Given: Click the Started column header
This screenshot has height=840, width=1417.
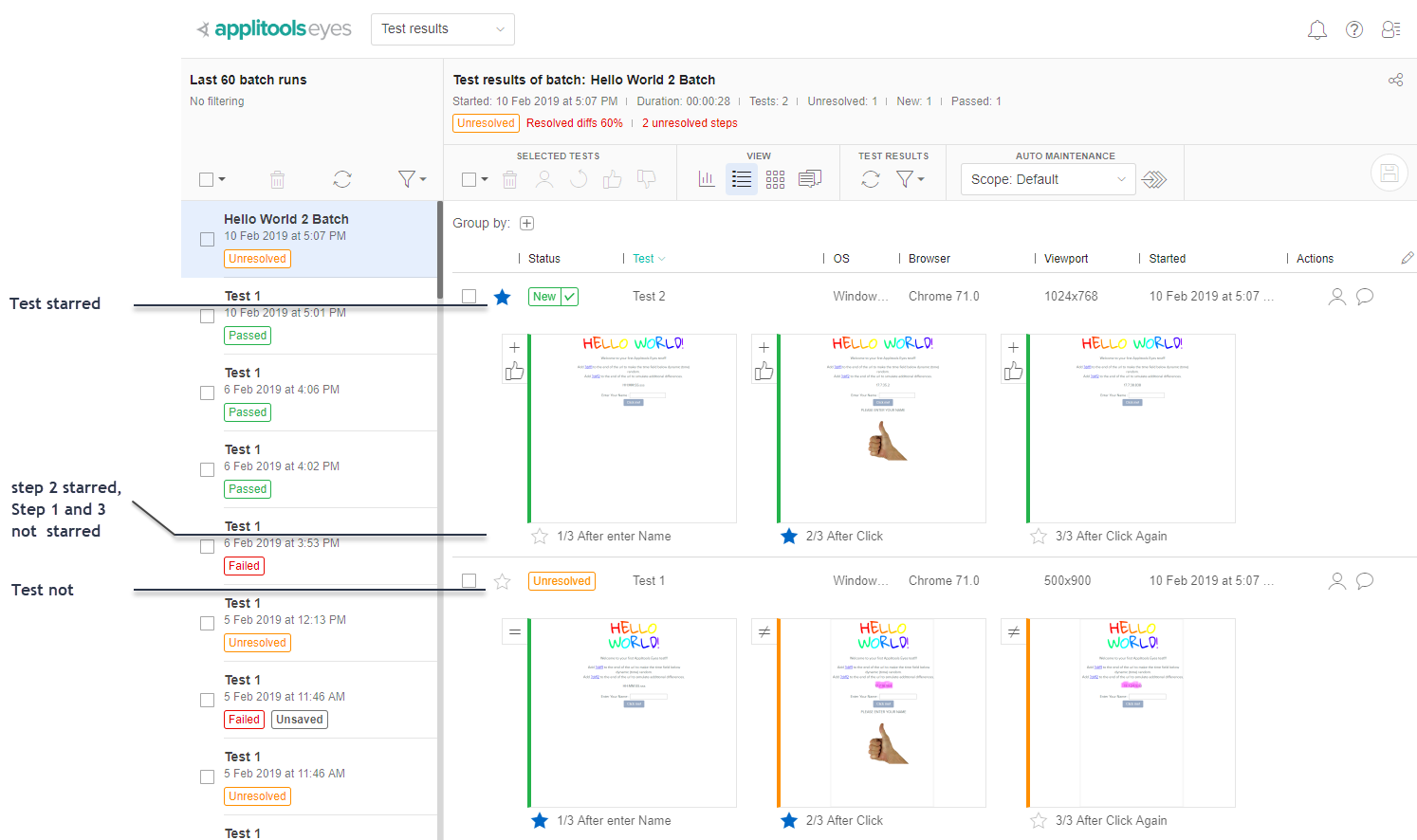Looking at the screenshot, I should point(1167,259).
